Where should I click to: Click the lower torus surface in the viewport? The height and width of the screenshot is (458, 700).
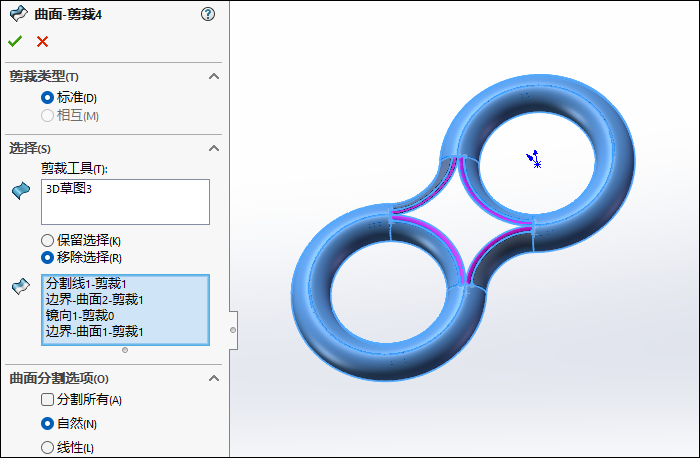point(312,312)
